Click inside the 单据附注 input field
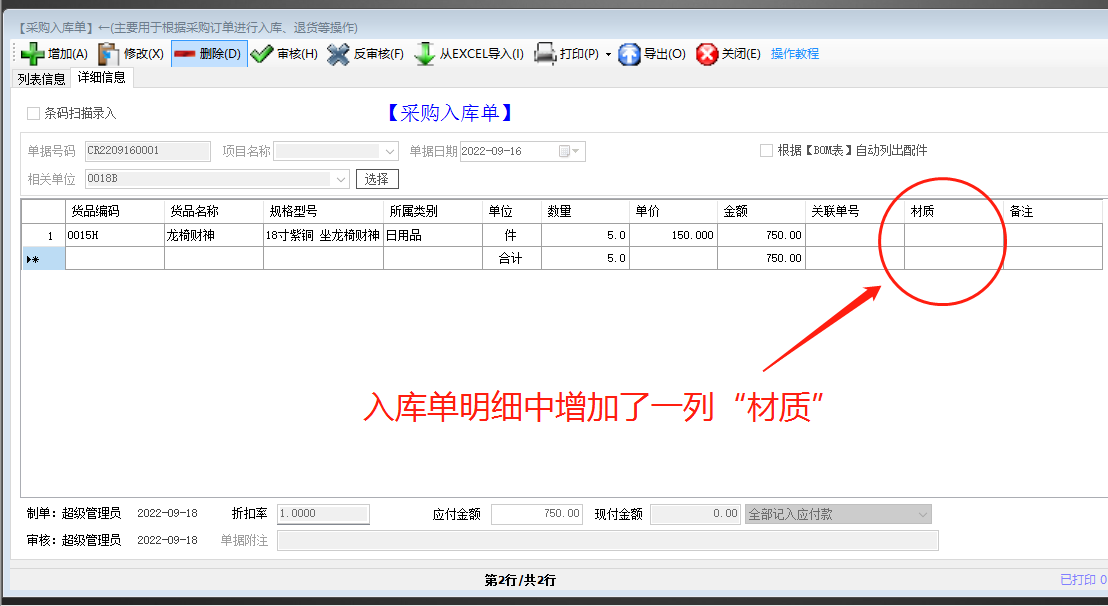Image resolution: width=1108 pixels, height=606 pixels. tap(600, 540)
